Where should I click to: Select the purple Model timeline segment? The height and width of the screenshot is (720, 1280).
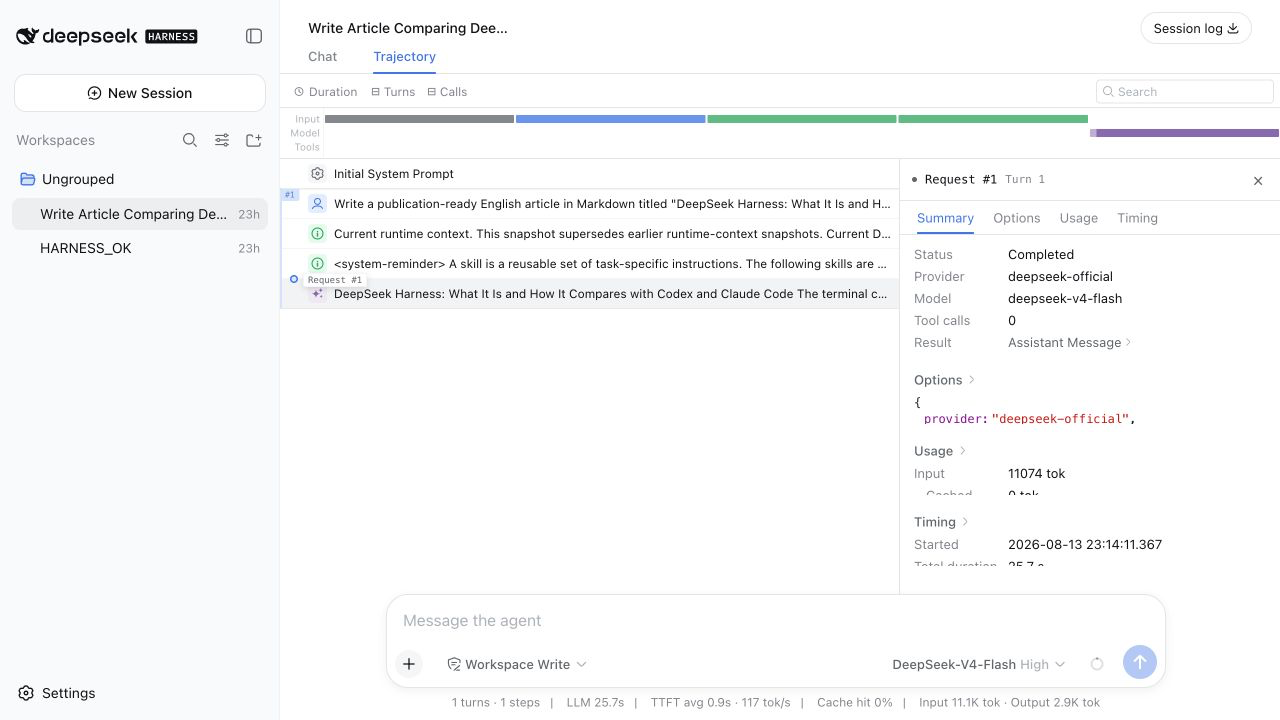pos(1187,133)
